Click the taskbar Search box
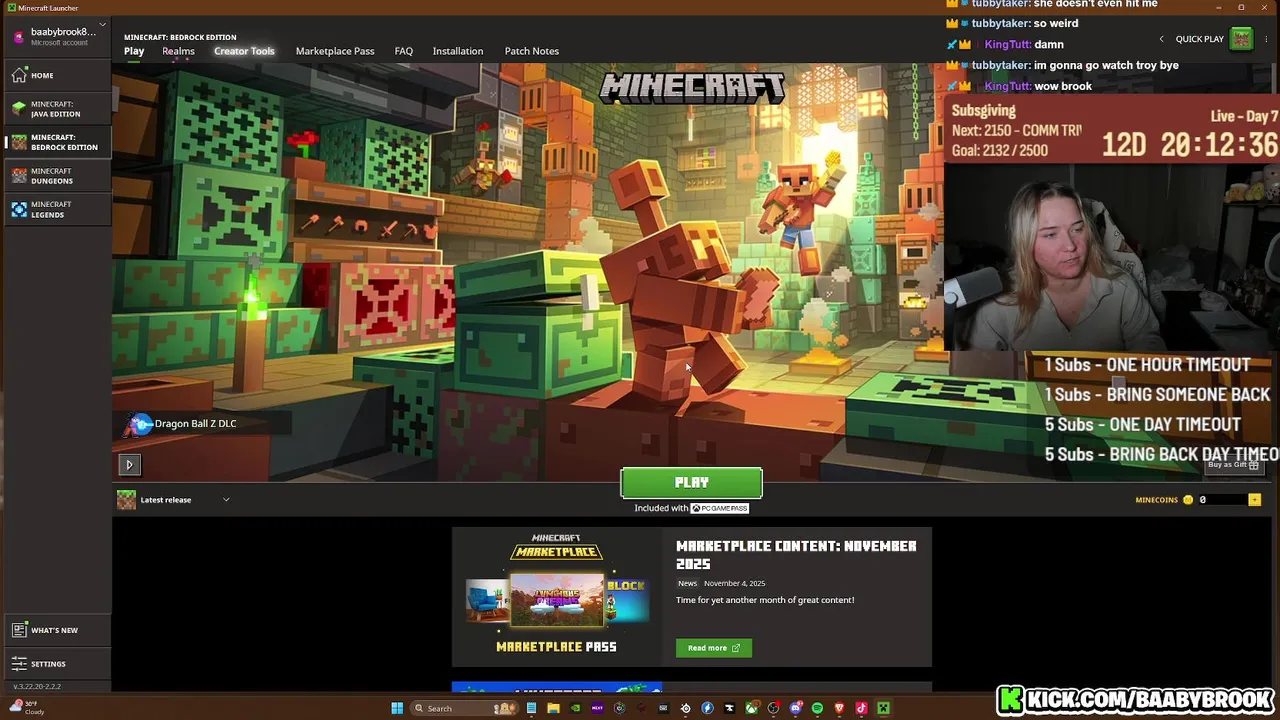1280x720 pixels. tap(464, 708)
